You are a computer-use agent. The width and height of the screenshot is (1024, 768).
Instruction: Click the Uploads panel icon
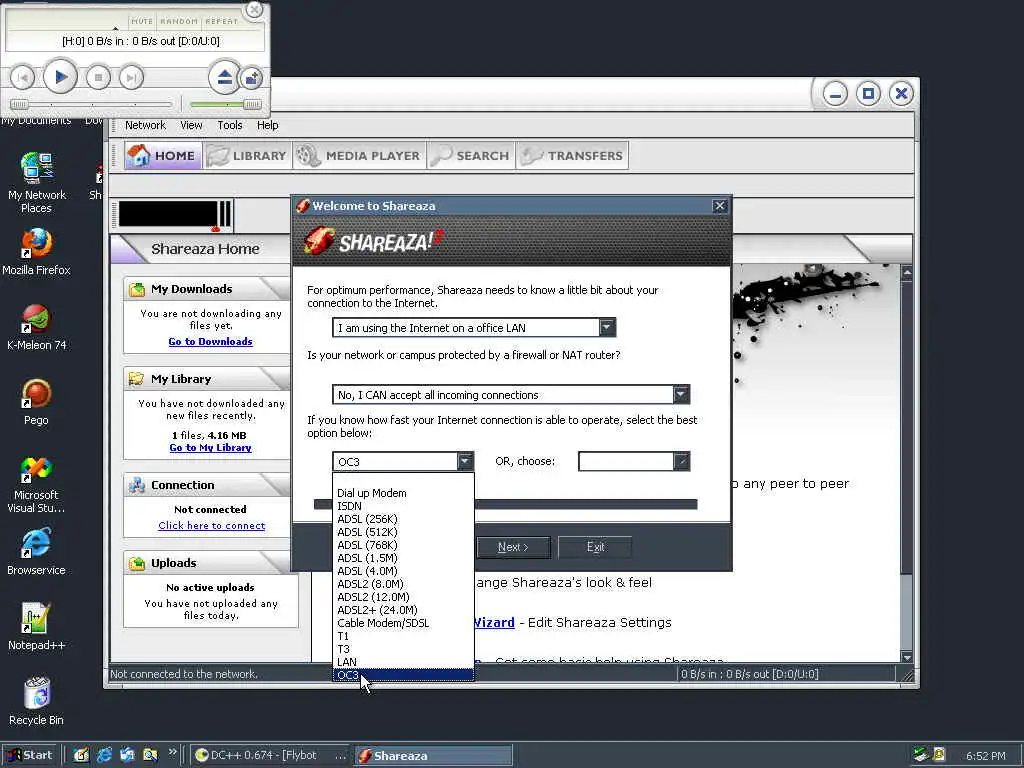point(137,563)
